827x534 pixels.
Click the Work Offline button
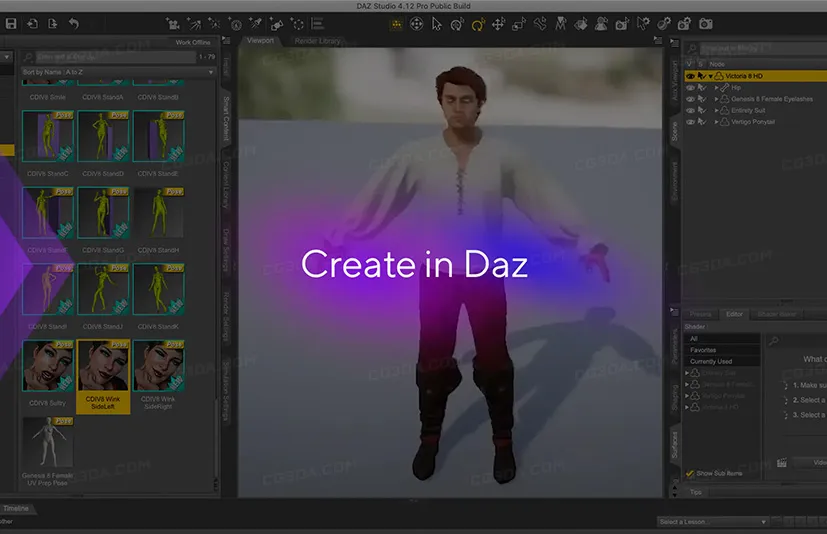pos(192,43)
